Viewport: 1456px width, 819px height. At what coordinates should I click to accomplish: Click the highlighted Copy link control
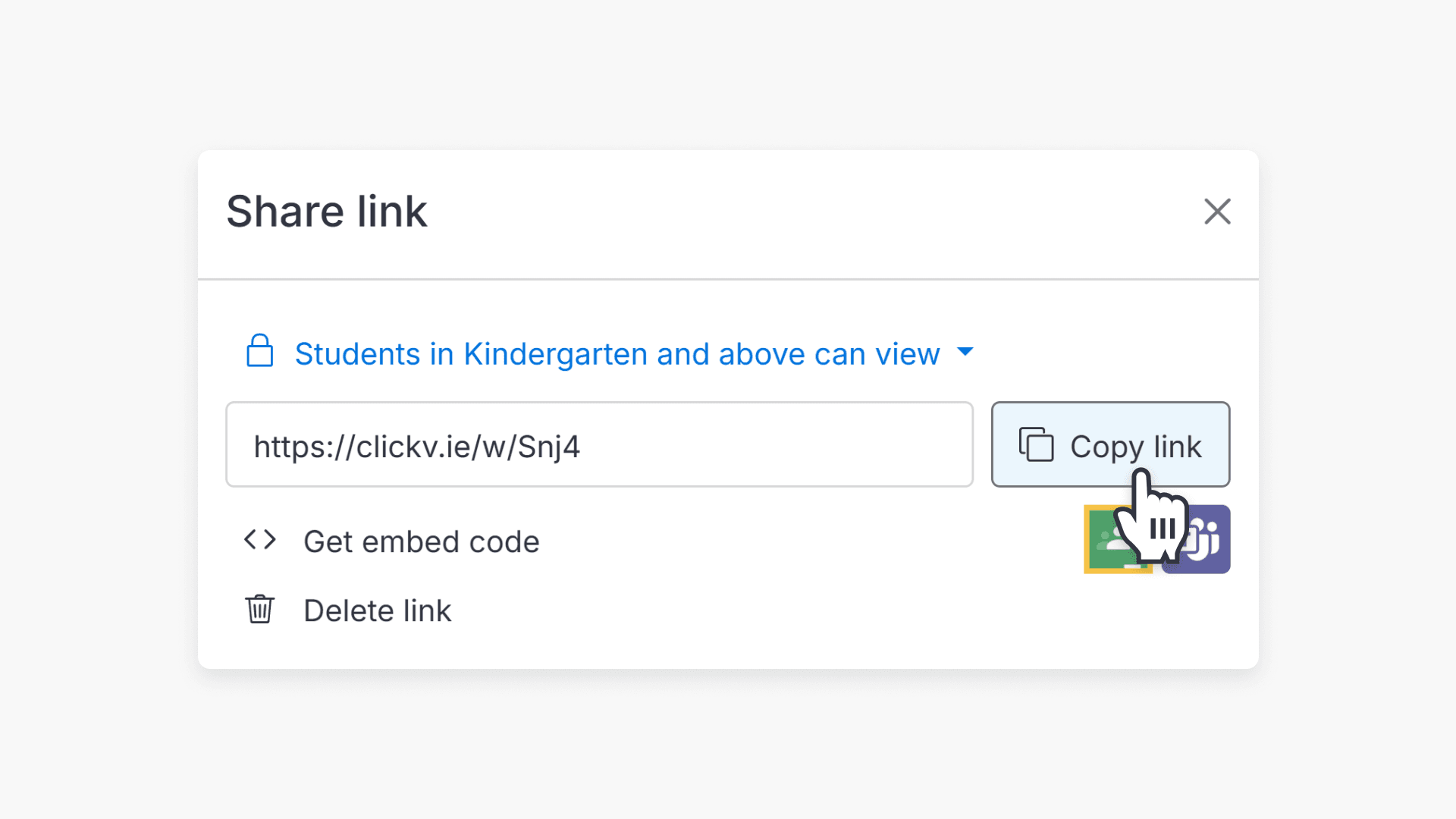click(x=1110, y=445)
